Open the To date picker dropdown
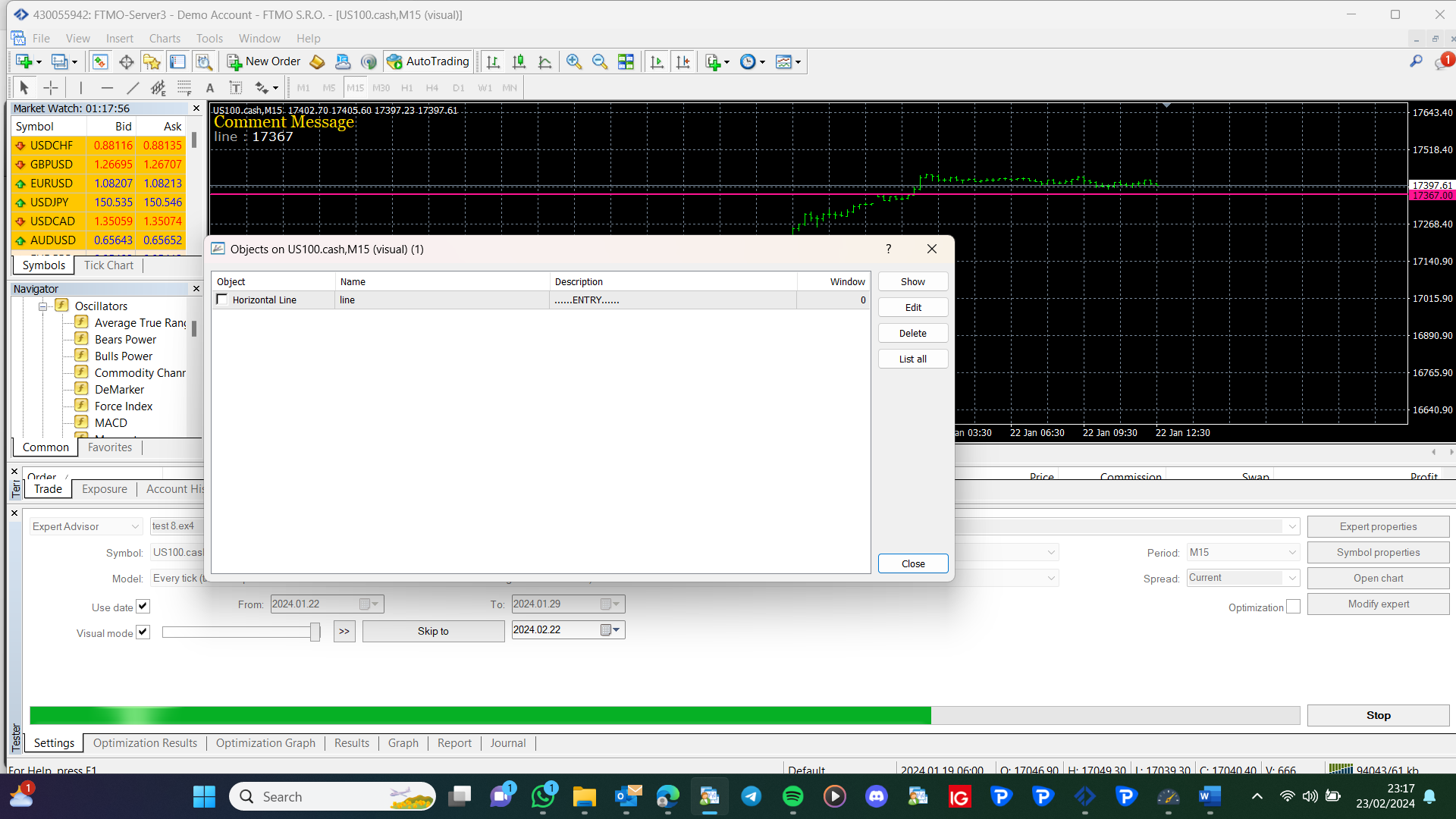The width and height of the screenshot is (1456, 819). click(610, 604)
